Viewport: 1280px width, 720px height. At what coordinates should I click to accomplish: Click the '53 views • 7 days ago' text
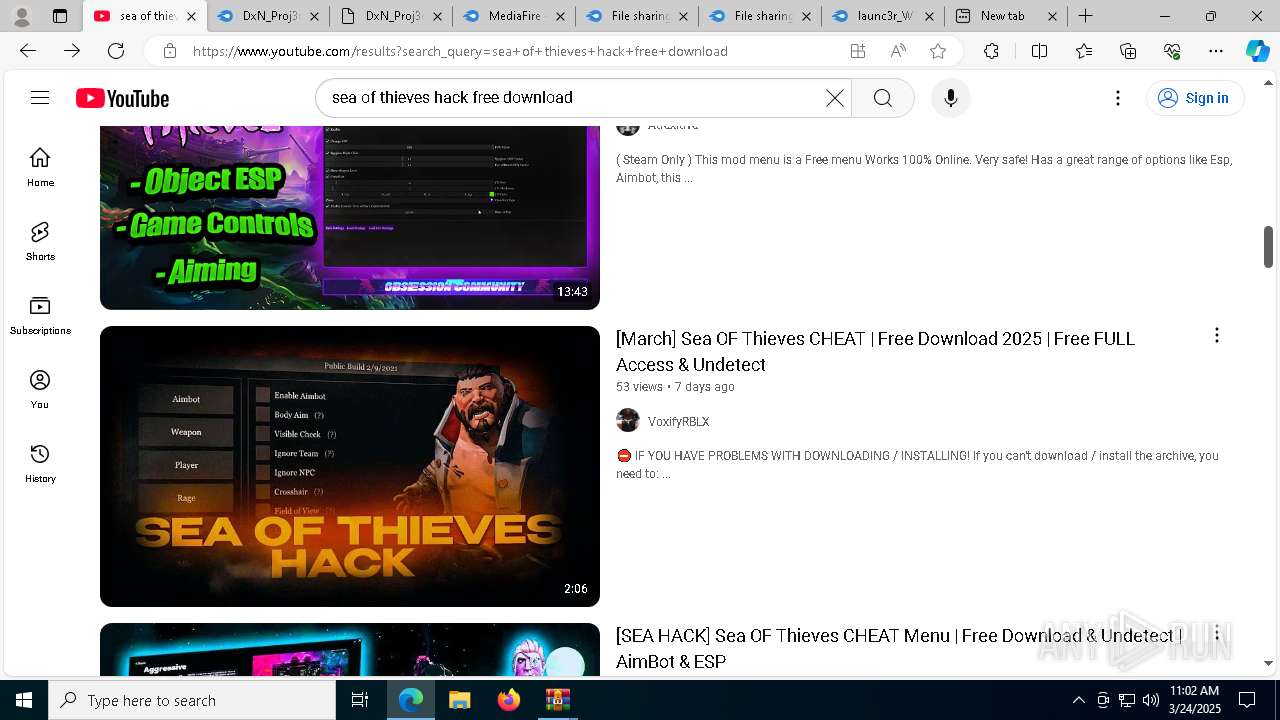[675, 386]
